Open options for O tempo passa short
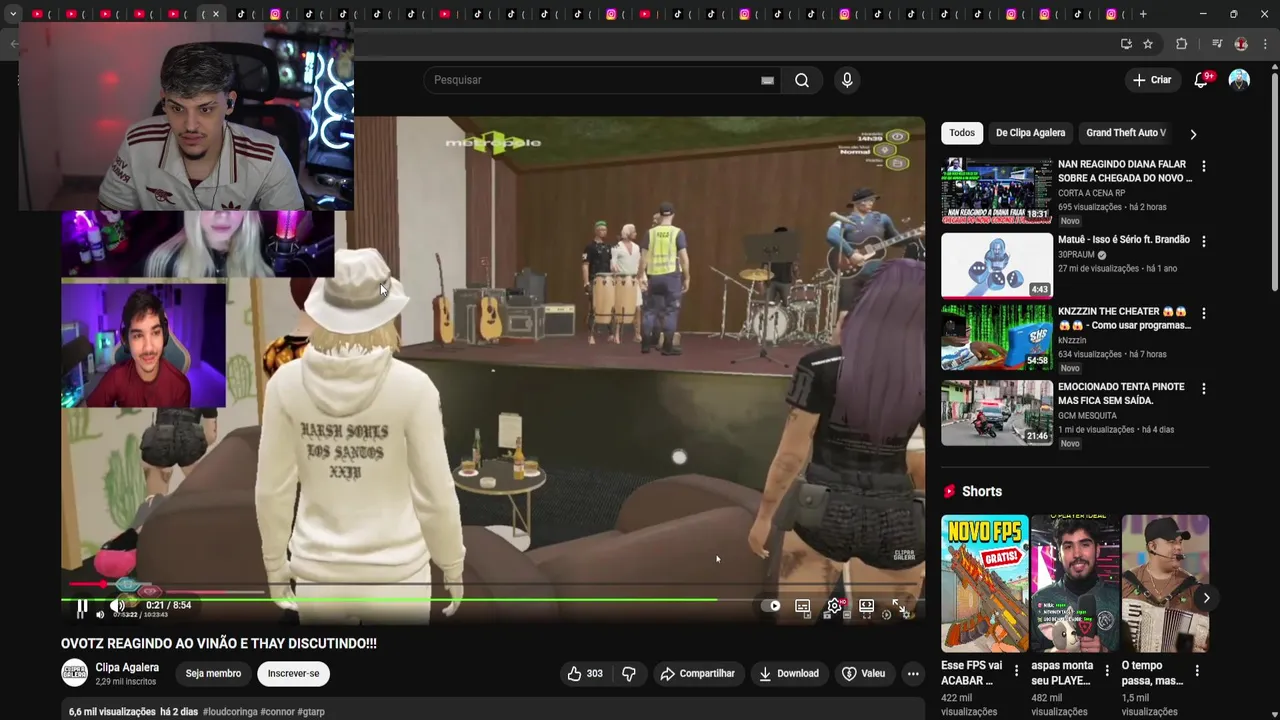The width and height of the screenshot is (1280, 720). coord(1196,670)
